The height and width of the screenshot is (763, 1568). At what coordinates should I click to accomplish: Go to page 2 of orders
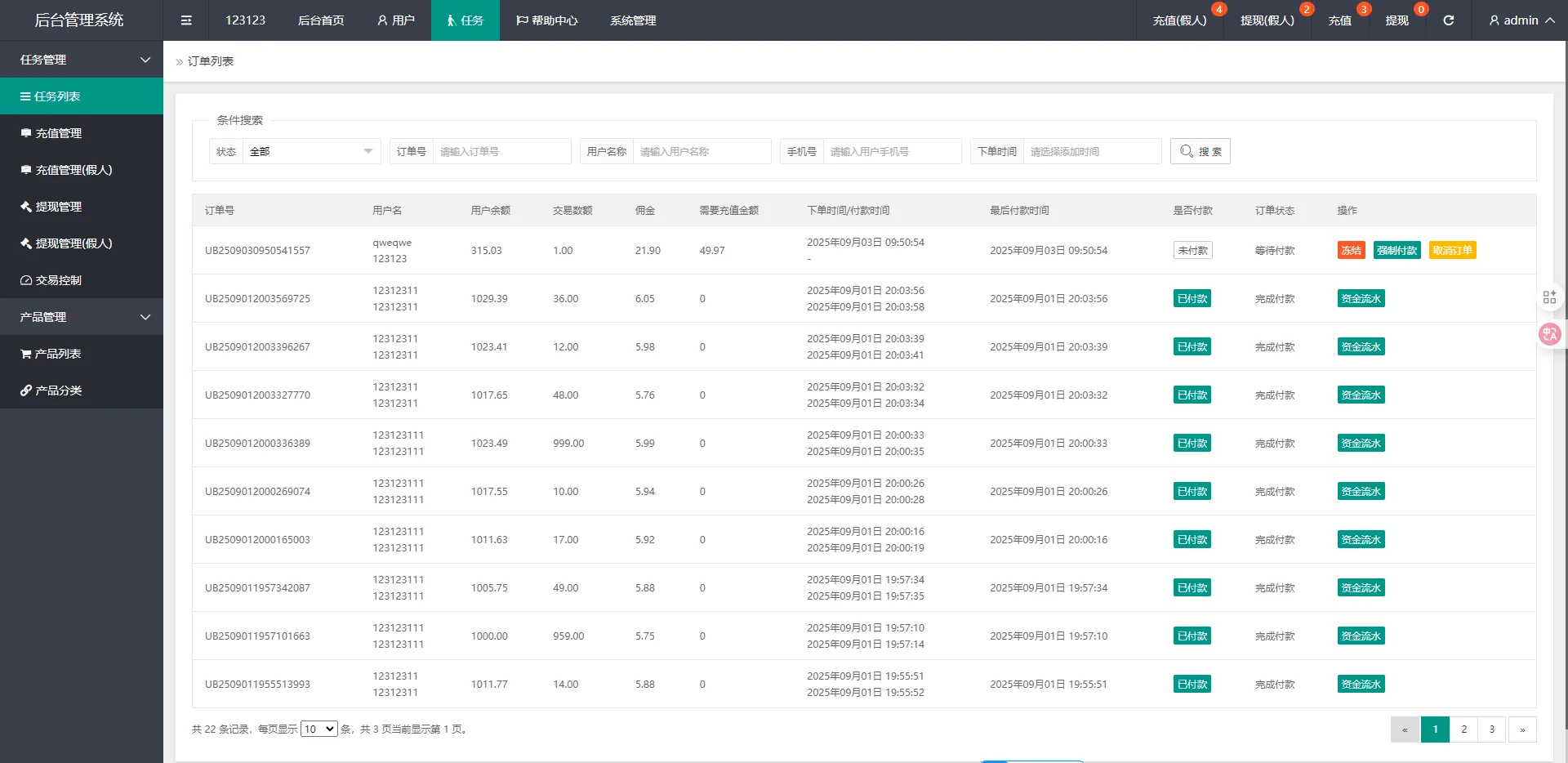[1463, 730]
